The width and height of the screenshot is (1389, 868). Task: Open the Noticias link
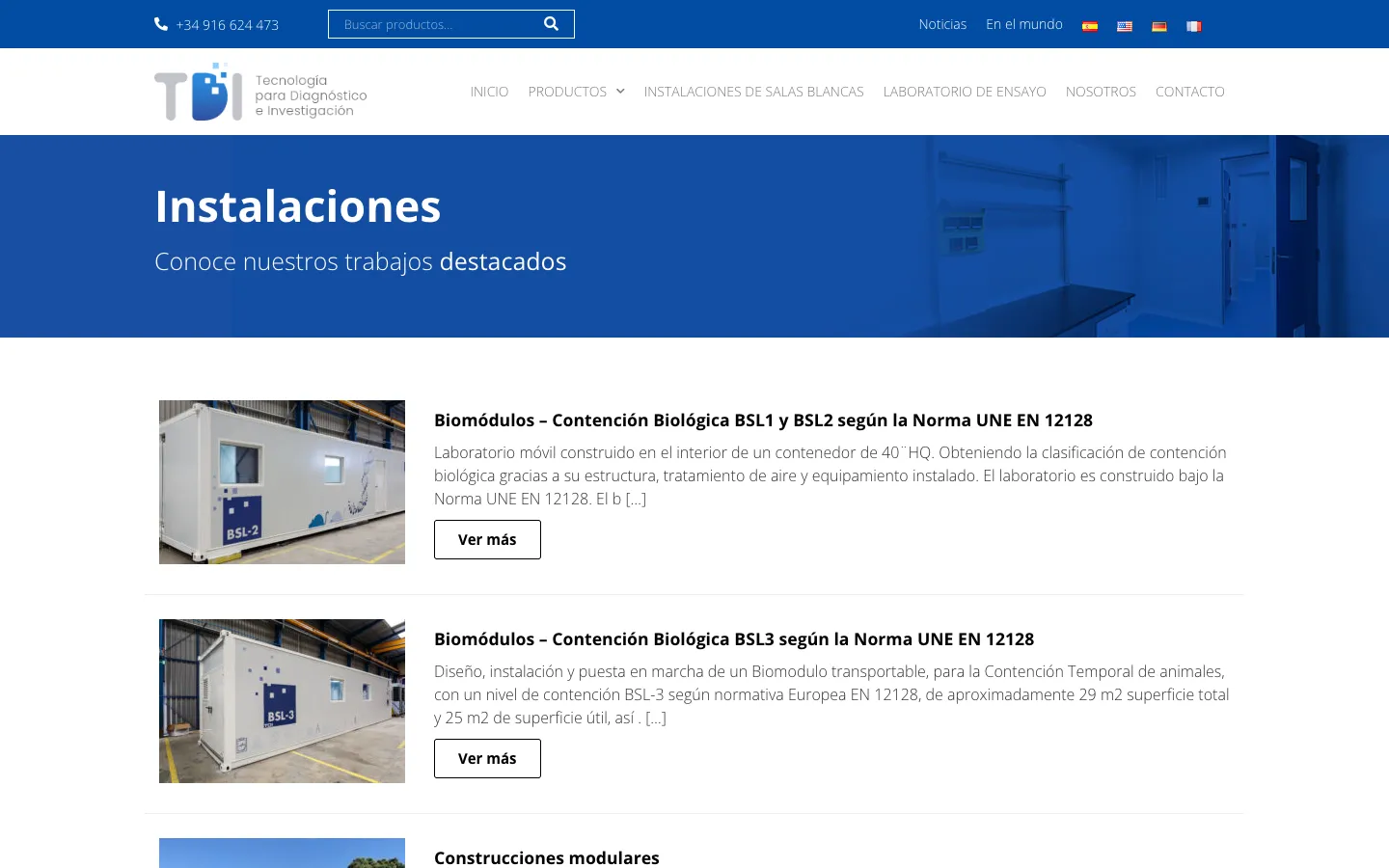942,24
